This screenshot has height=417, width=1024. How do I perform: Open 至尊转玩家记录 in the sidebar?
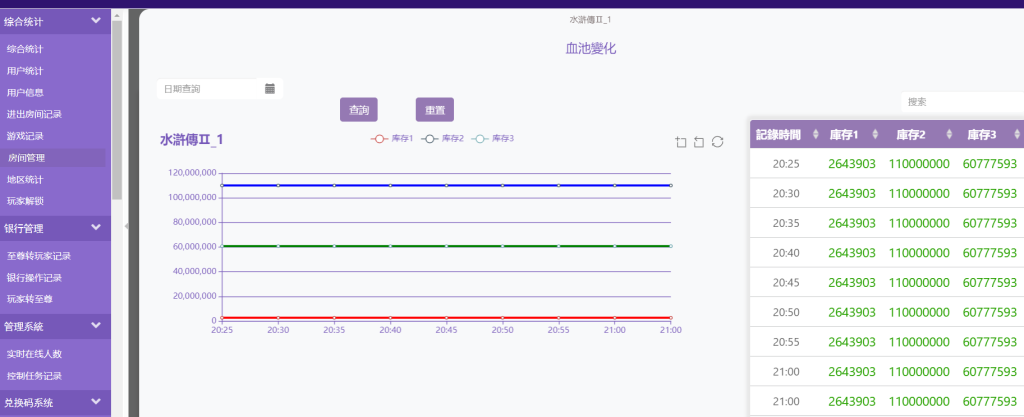tap(39, 256)
